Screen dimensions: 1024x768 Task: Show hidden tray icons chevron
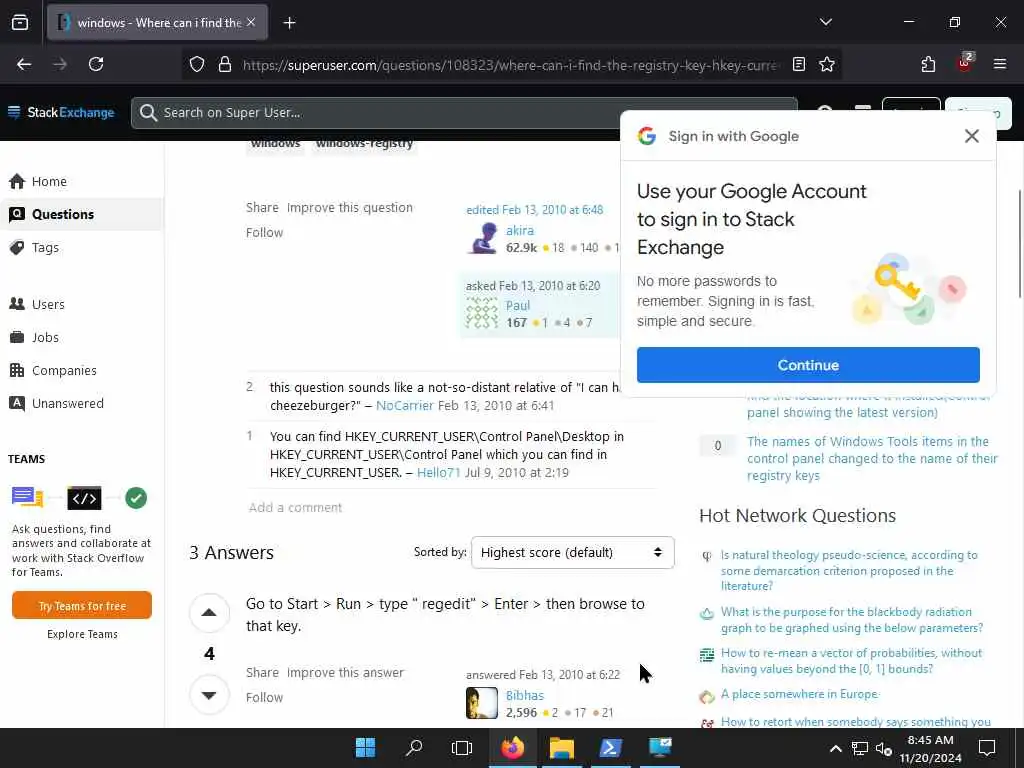tap(835, 748)
